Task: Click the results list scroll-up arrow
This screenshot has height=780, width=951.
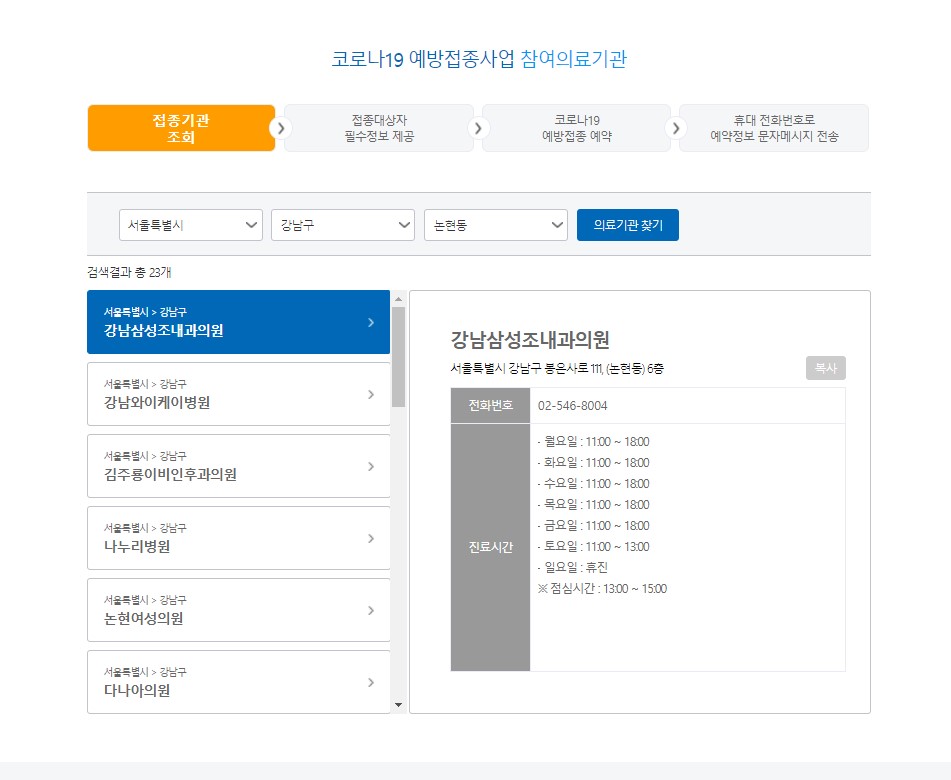Action: (x=398, y=298)
